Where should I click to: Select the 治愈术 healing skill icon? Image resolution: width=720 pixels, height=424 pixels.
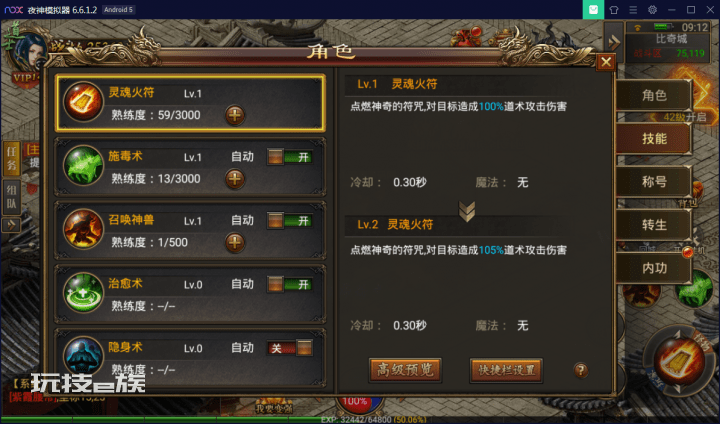(x=83, y=293)
